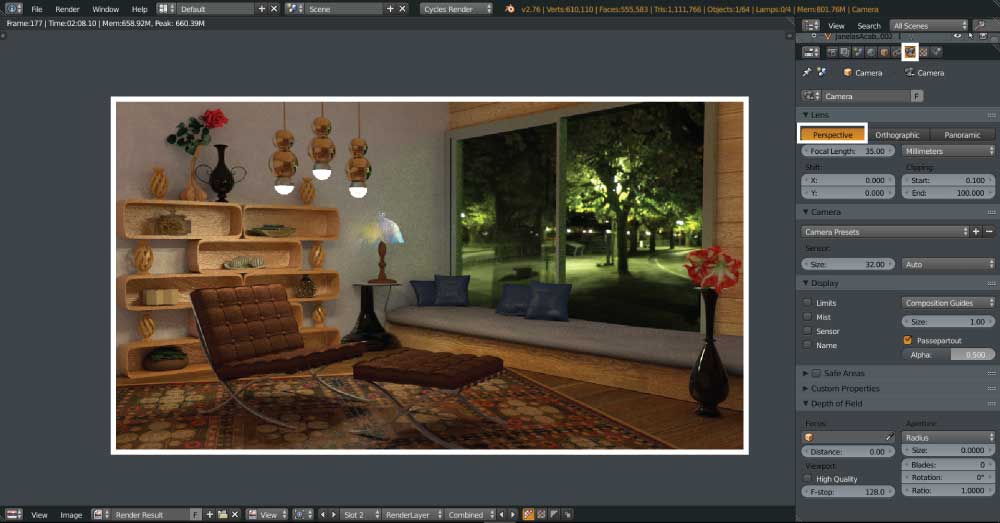
Task: Open the camera data properties tab
Action: pos(910,52)
